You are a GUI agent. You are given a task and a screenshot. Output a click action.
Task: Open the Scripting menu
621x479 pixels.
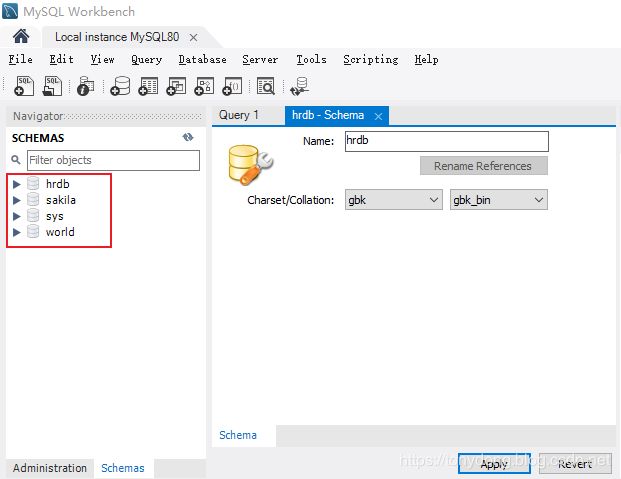(x=371, y=59)
